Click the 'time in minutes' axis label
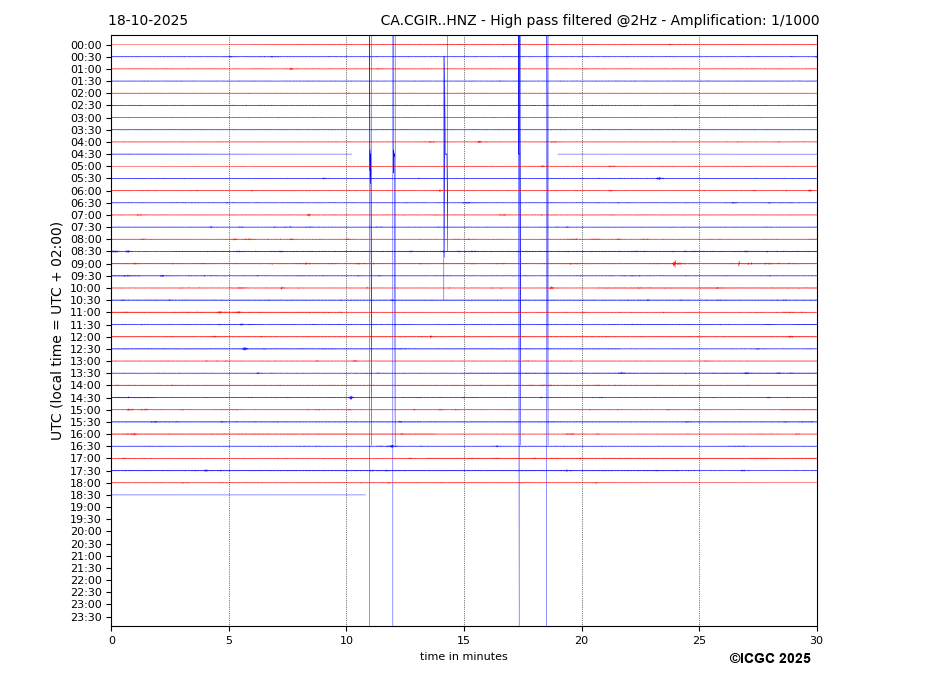Image resolution: width=927 pixels, height=696 pixels. point(463,657)
